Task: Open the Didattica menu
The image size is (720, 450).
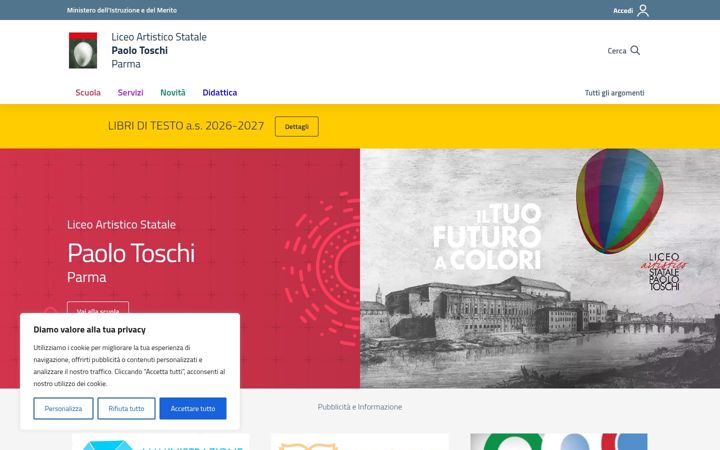Action: tap(219, 93)
